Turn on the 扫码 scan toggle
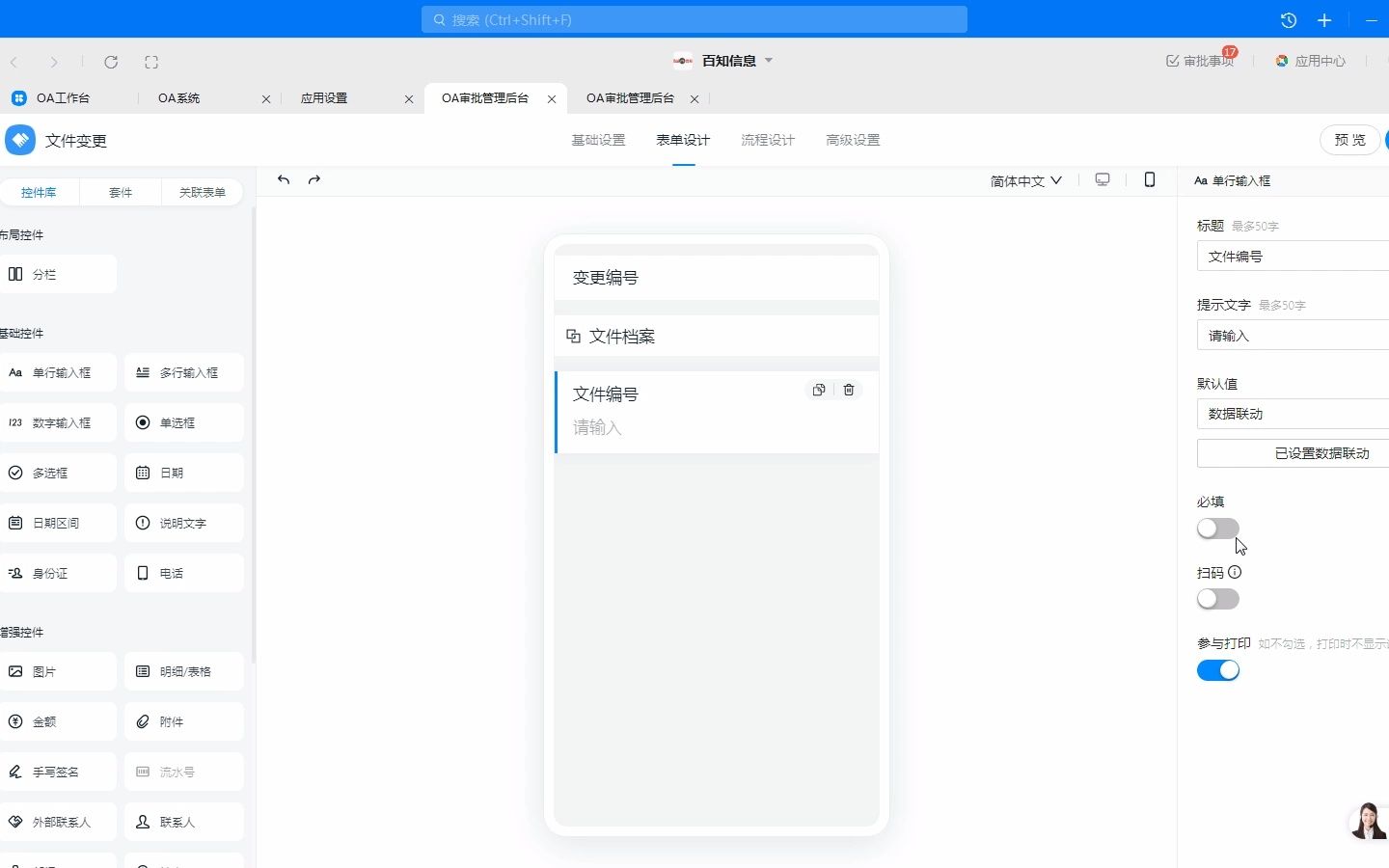1389x868 pixels. pyautogui.click(x=1217, y=599)
